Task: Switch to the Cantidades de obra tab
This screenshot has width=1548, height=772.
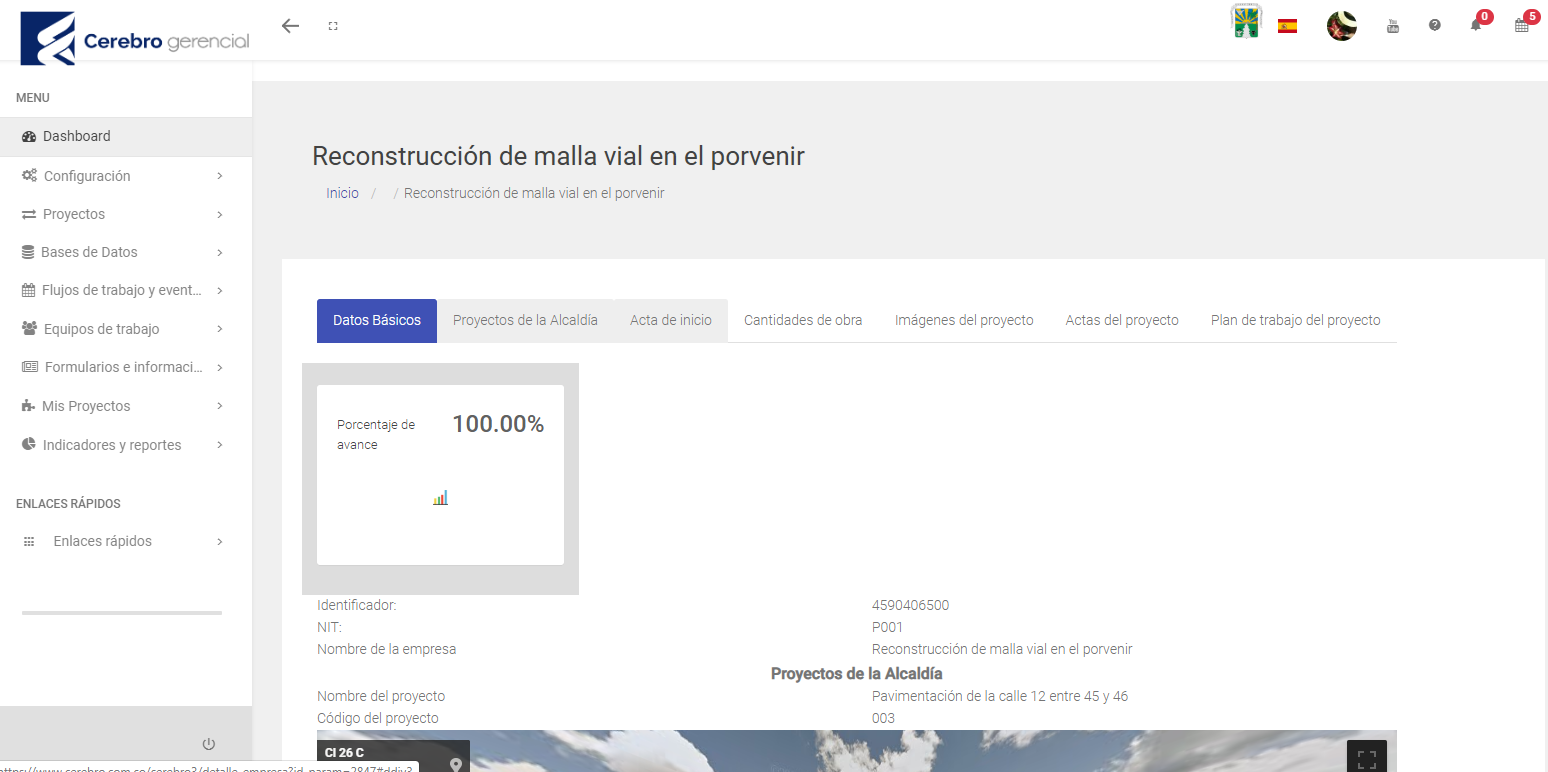Action: 803,320
